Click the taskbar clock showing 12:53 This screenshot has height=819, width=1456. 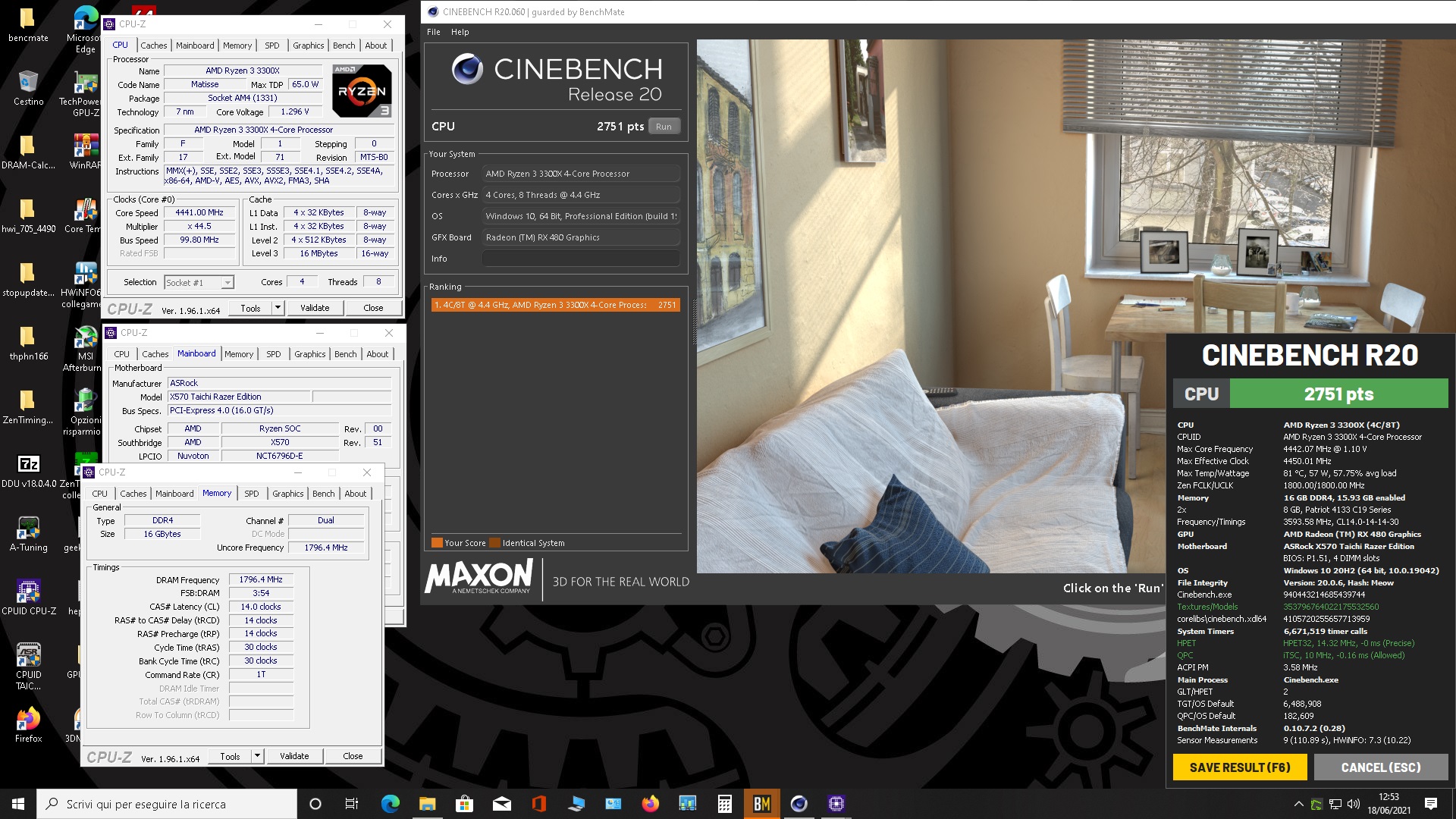[x=1389, y=804]
